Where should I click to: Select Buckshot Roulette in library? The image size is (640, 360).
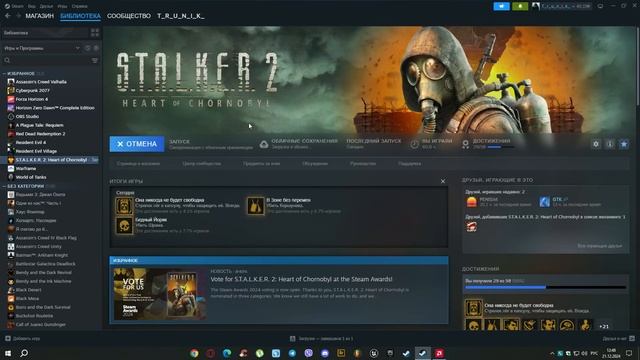(x=34, y=316)
